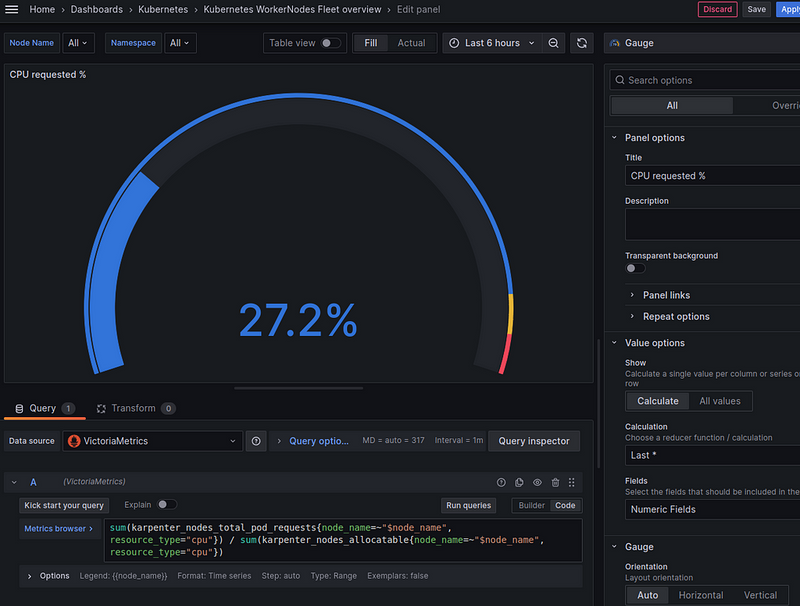800x606 pixels.
Task: Click the query A help icon
Action: click(501, 482)
